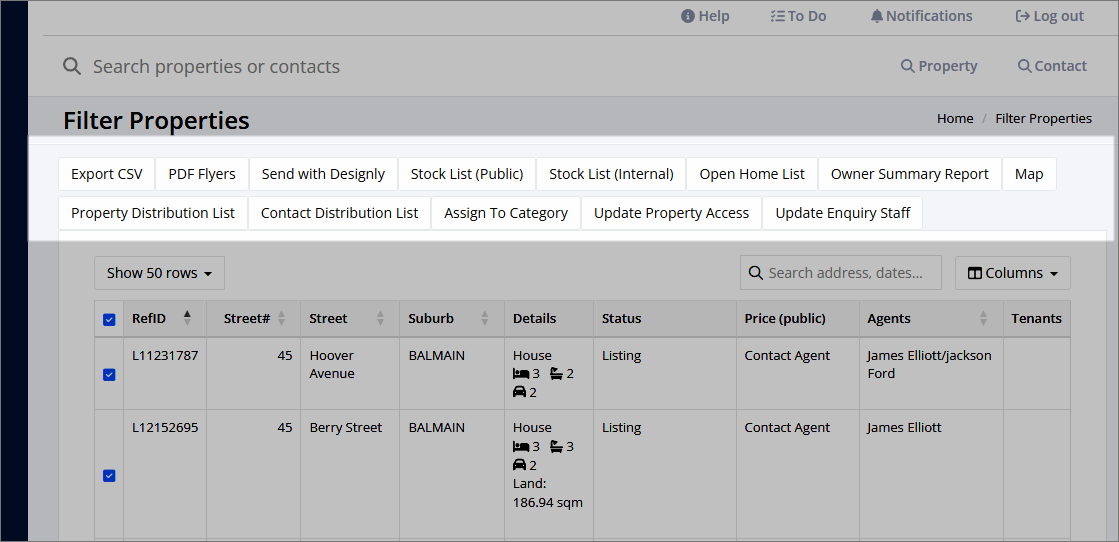The height and width of the screenshot is (542, 1119).
Task: Click Assign To Category
Action: click(x=506, y=213)
